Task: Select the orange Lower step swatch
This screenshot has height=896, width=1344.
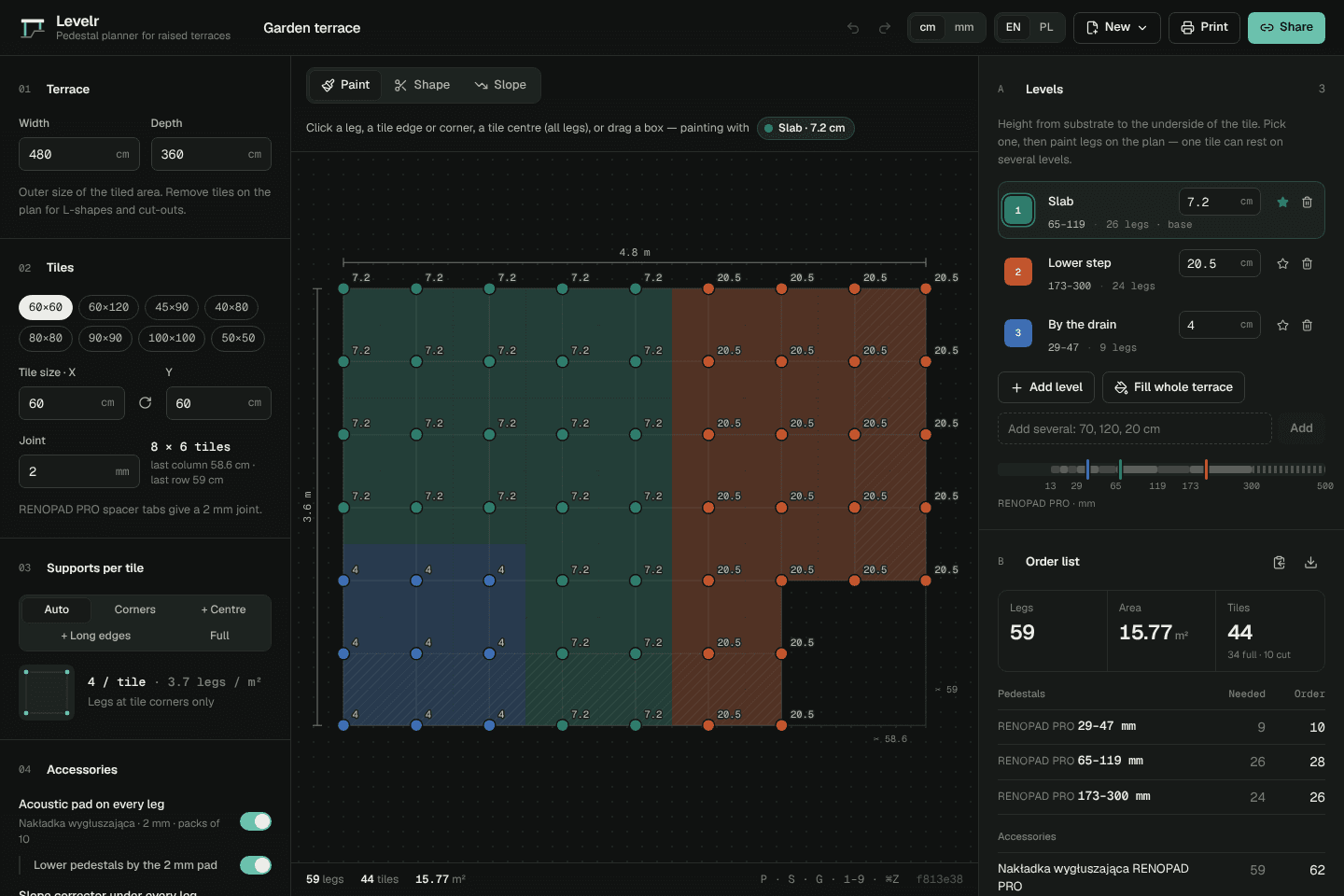Action: click(1018, 272)
